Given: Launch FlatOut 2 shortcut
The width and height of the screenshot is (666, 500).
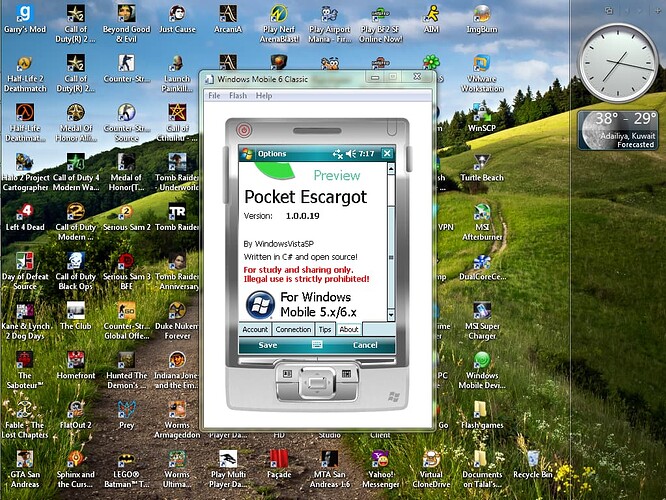Looking at the screenshot, I should [x=76, y=415].
